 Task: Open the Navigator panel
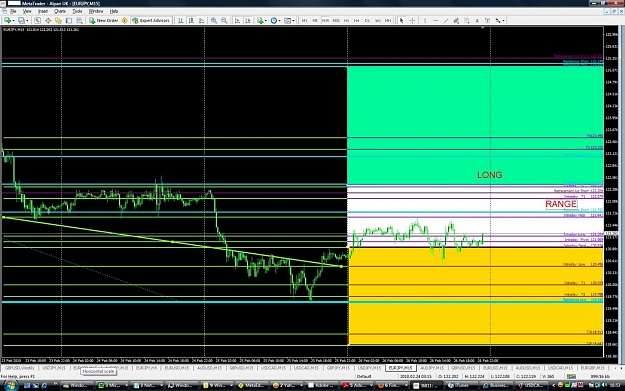tap(58, 20)
